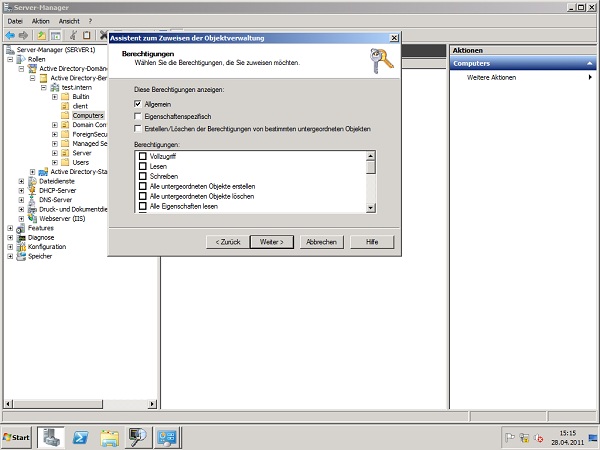Screen dimensions: 600x450
Task: Click the grey Forward arrow toolbar icon
Action: [x=23, y=36]
